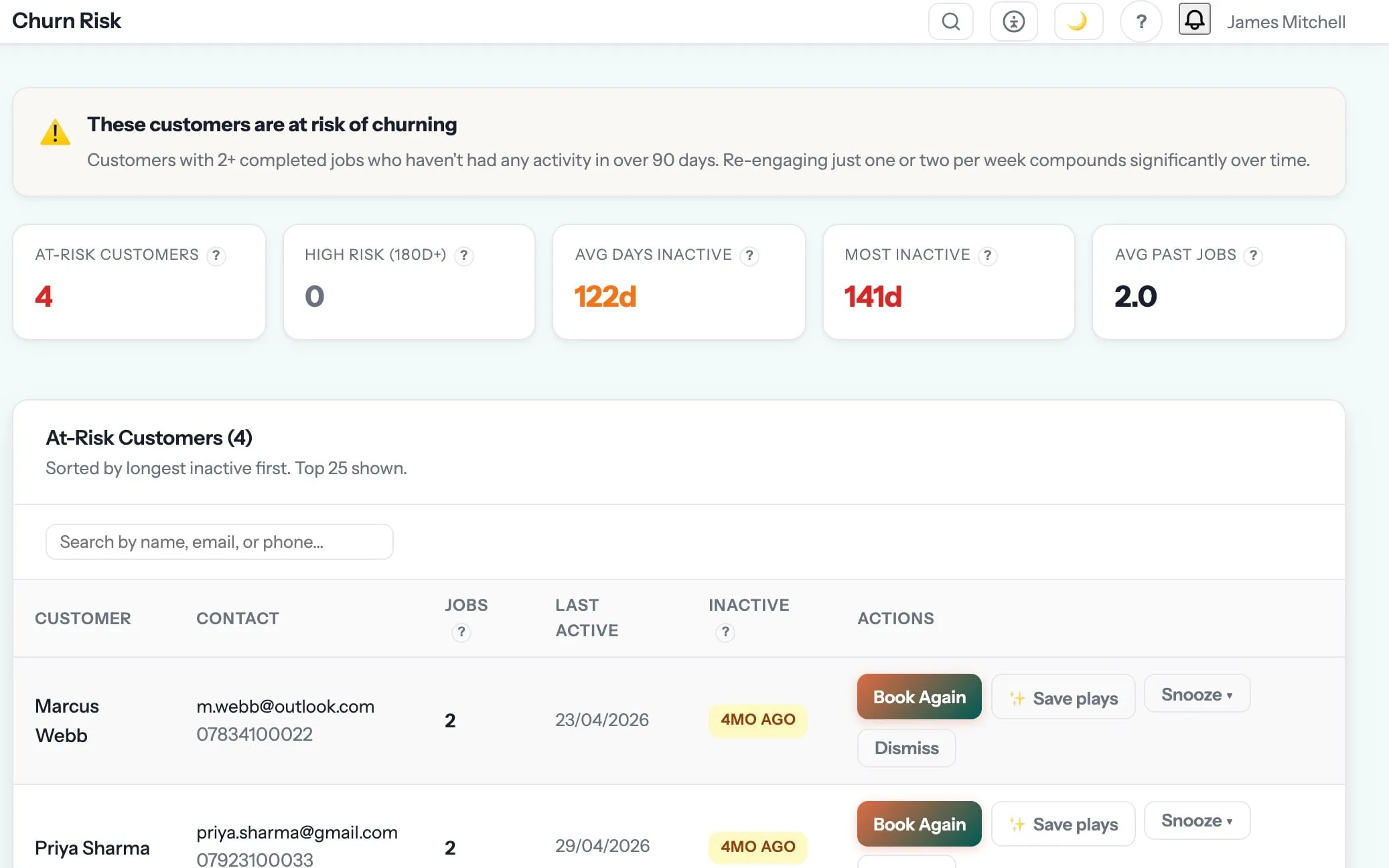Click the last active date 29/04/2026
Viewport: 1389px width, 868px height.
coord(601,846)
